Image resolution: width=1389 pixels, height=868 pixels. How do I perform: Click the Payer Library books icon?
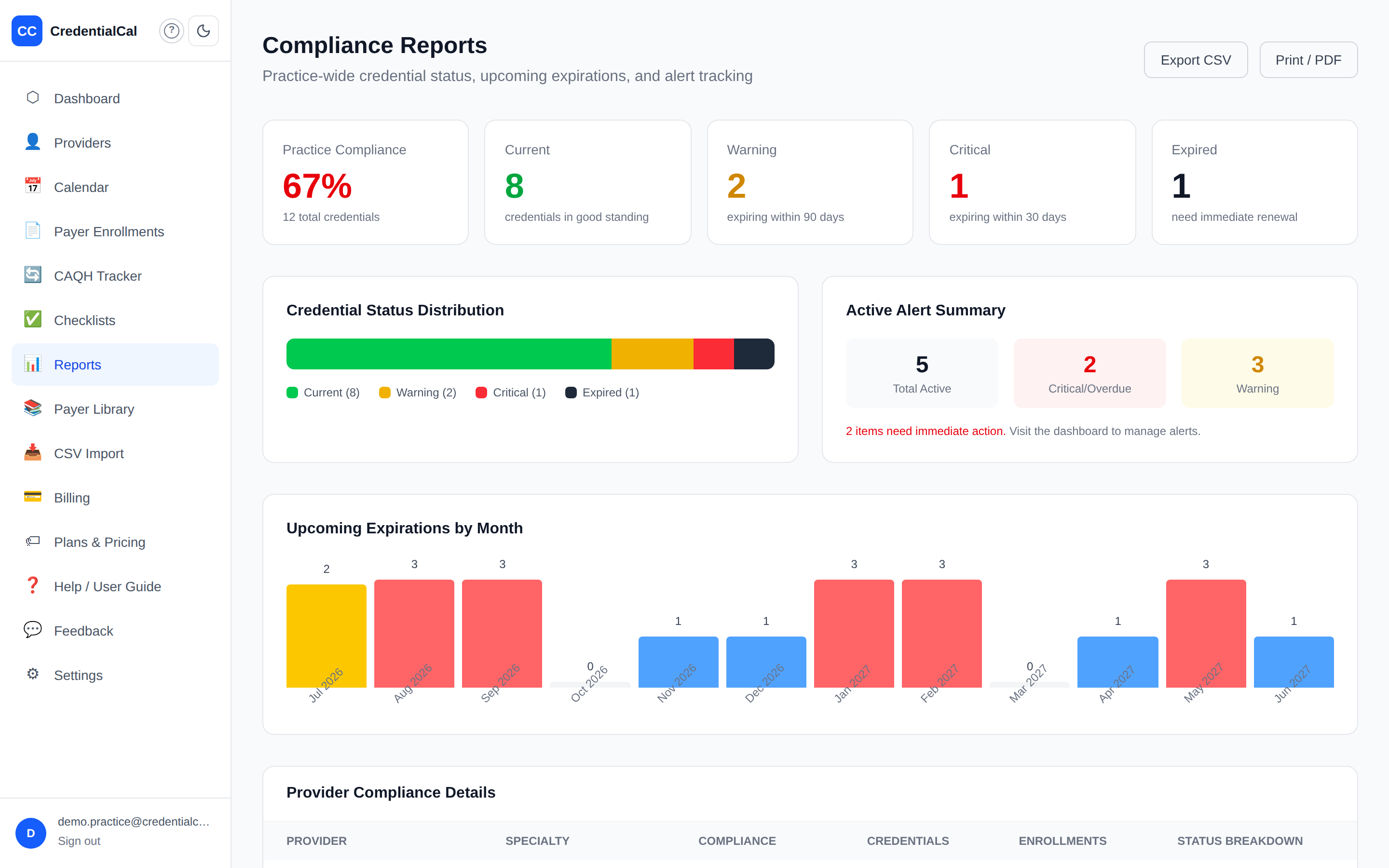(33, 408)
